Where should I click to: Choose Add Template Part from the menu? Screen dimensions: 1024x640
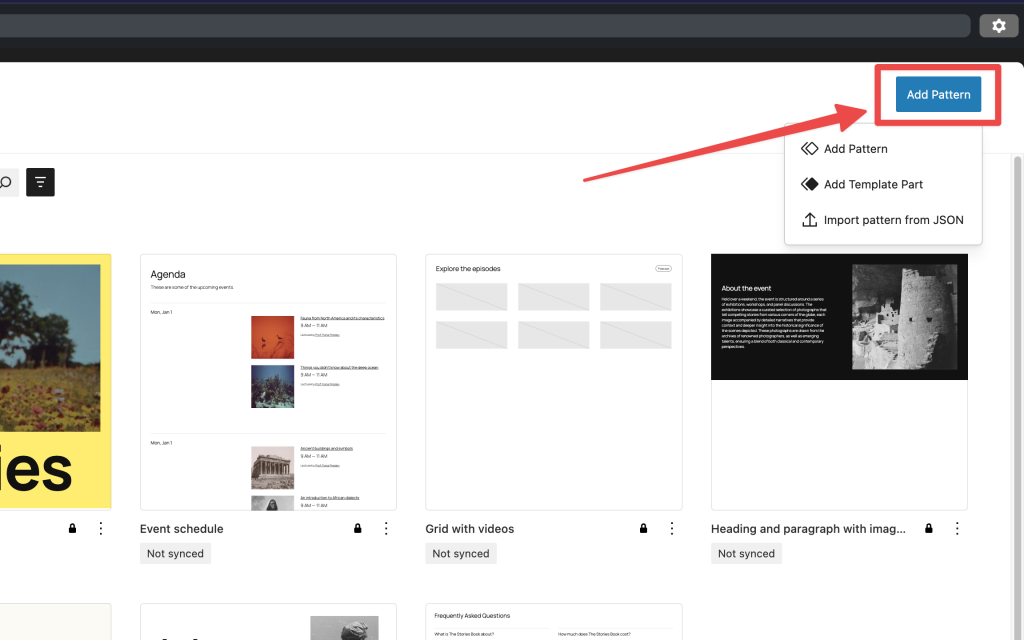tap(872, 184)
